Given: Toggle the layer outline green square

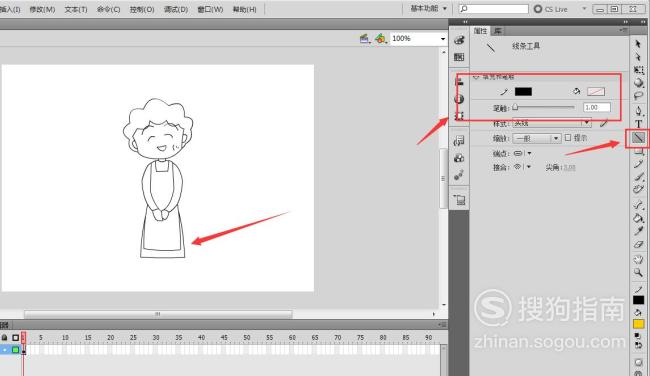Looking at the screenshot, I should point(16,350).
